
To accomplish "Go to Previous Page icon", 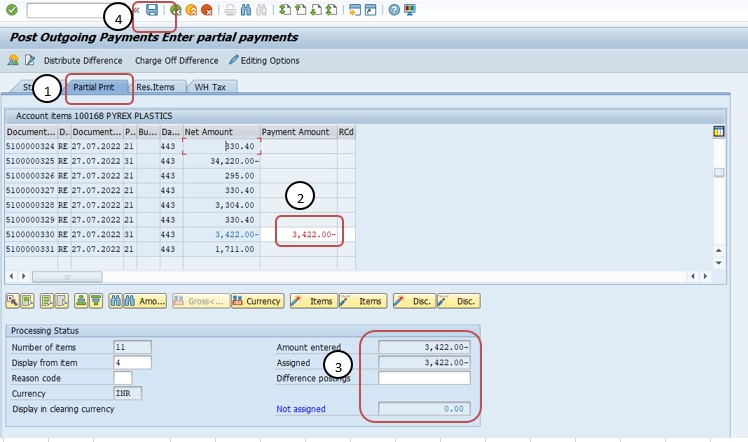I will 301,10.
